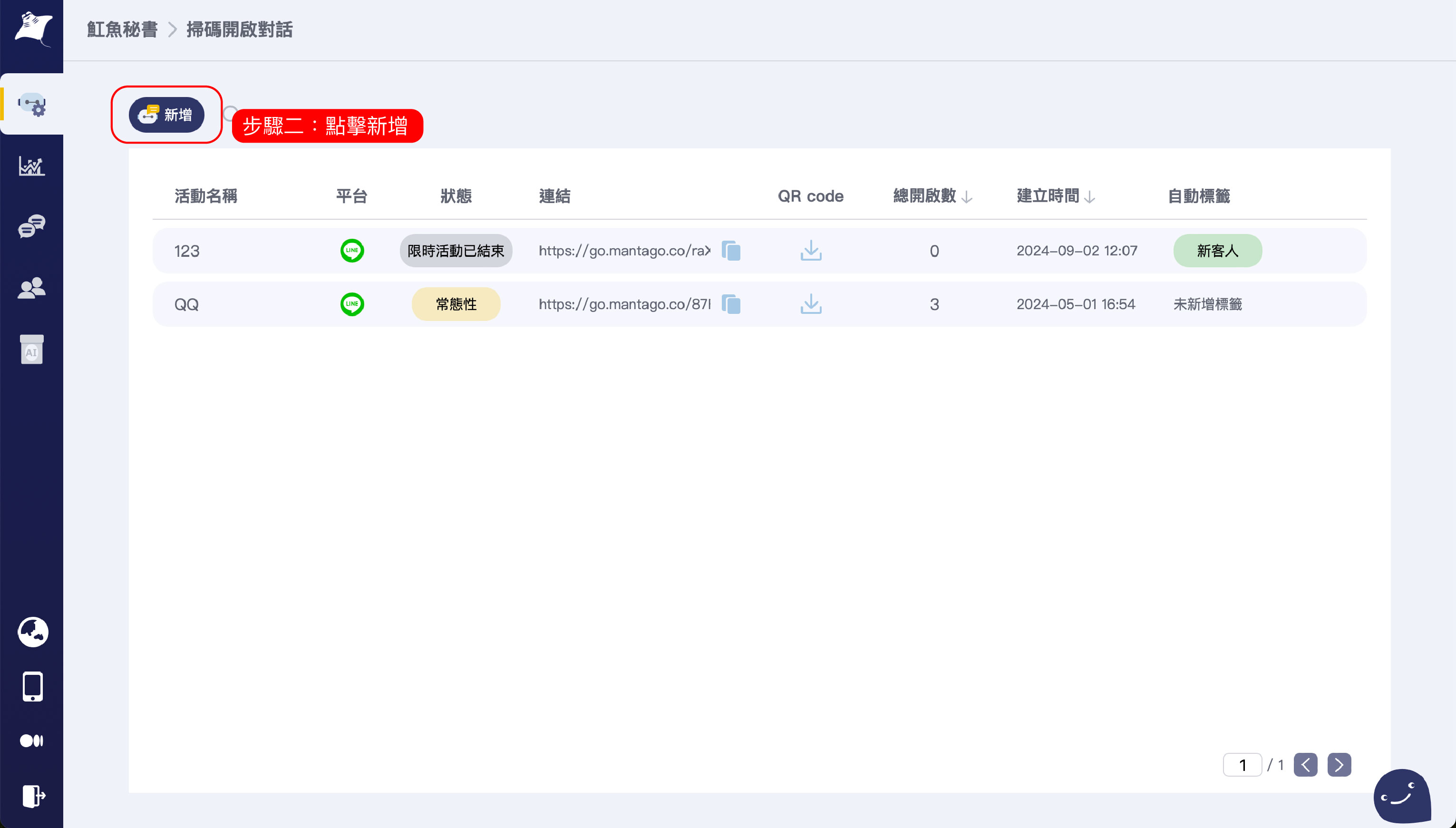Screen dimensions: 1456x828
Task: Click the page number input field
Action: click(x=1242, y=765)
